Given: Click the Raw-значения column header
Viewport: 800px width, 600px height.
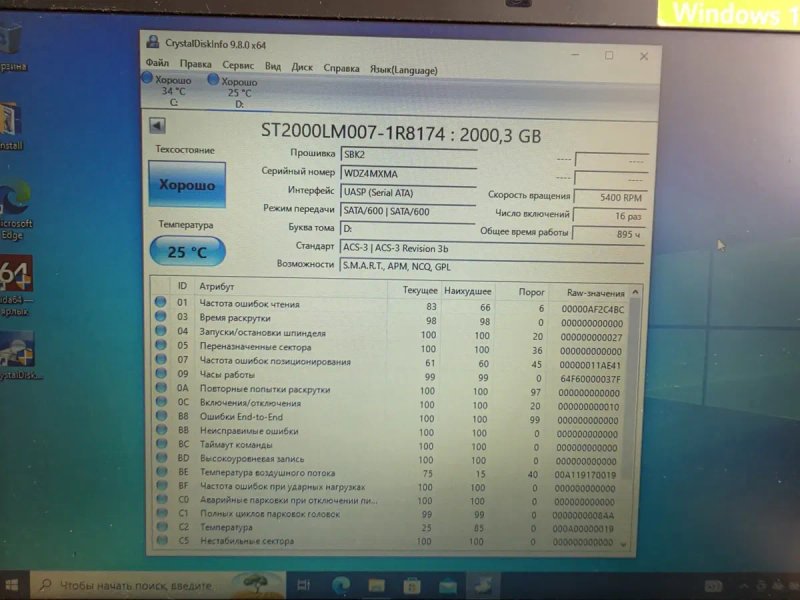Looking at the screenshot, I should 595,293.
